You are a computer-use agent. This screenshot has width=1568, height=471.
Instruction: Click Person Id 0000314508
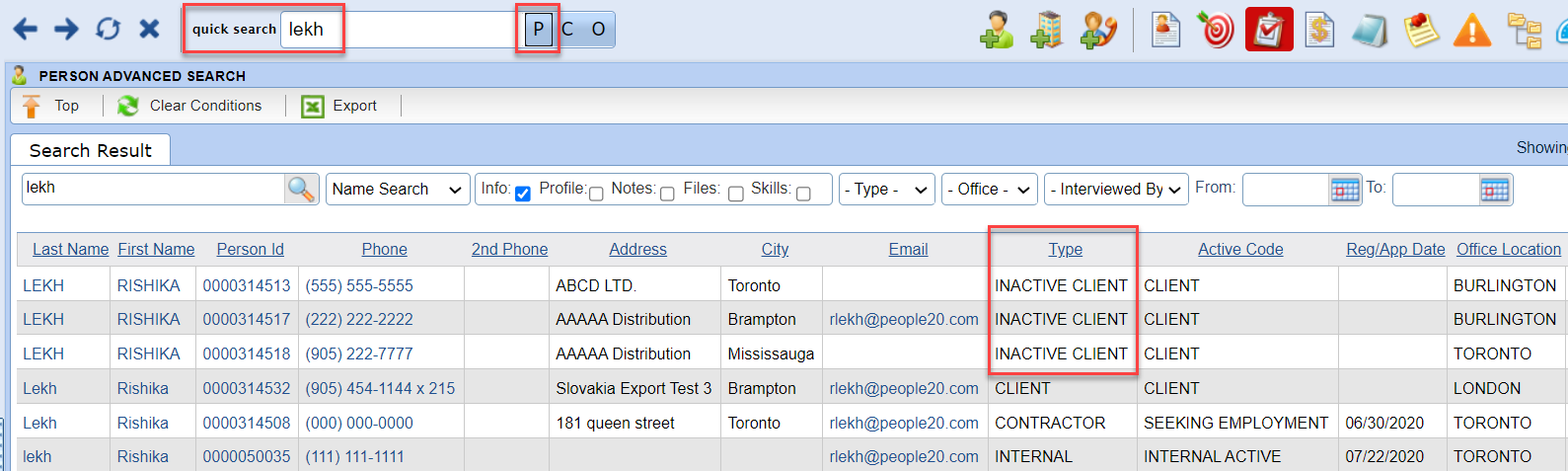point(247,423)
